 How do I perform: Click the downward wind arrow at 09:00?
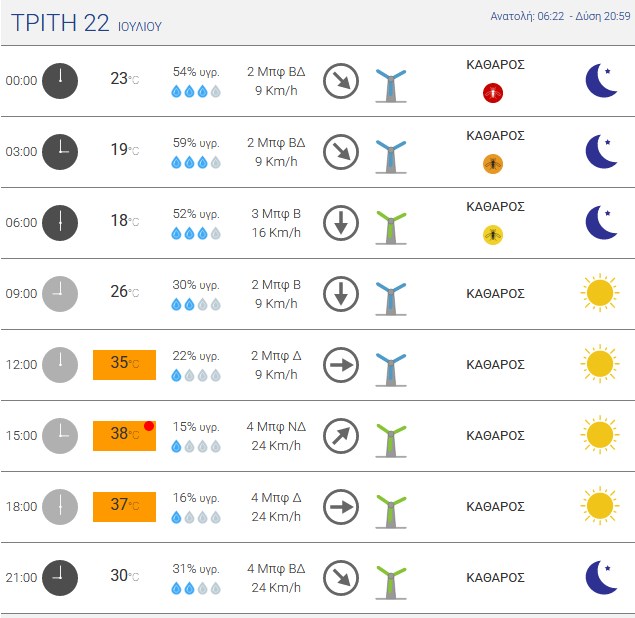(x=341, y=294)
